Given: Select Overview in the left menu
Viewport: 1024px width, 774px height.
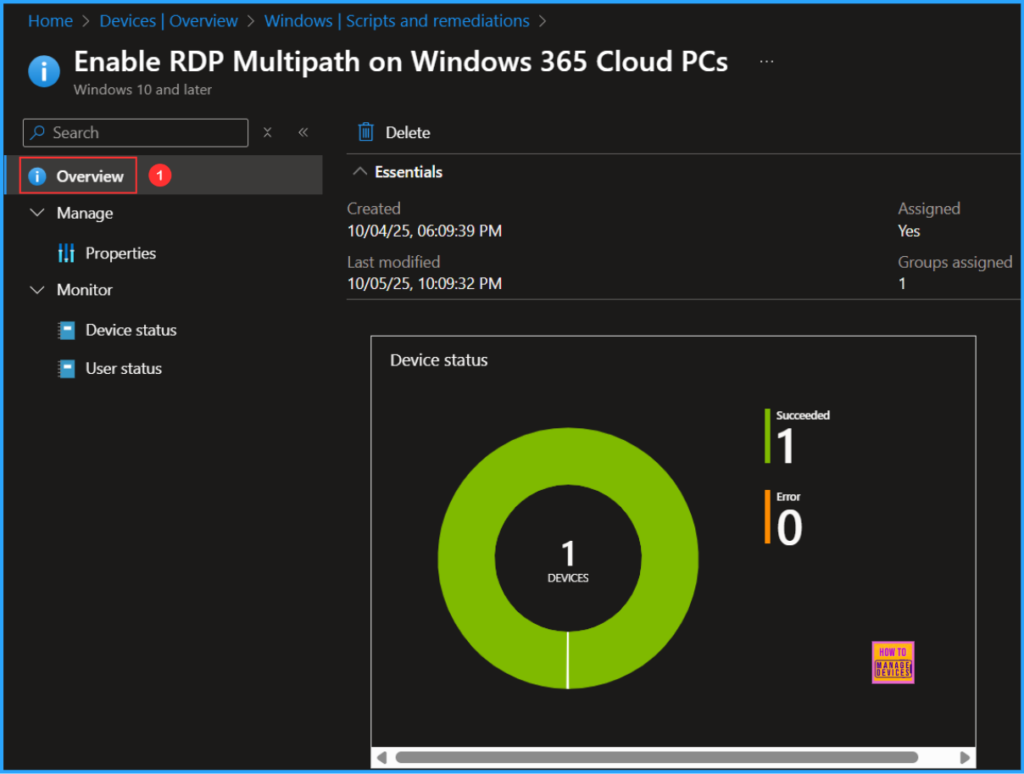Looking at the screenshot, I should point(90,177).
